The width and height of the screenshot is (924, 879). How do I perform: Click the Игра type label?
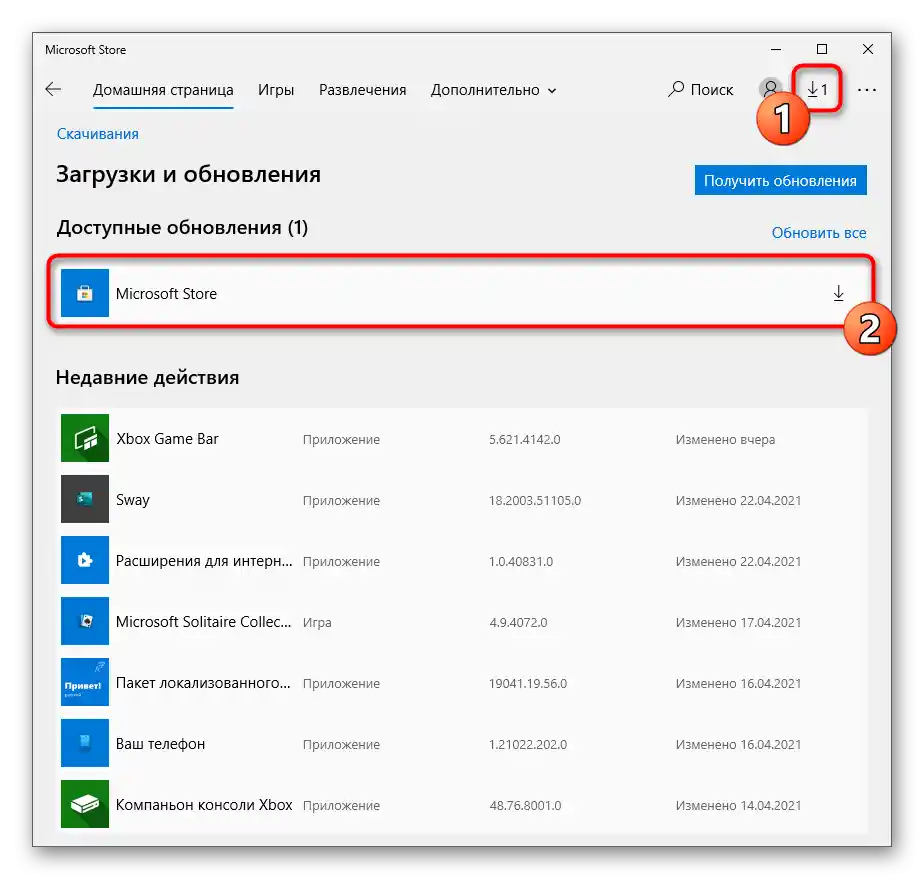click(317, 623)
